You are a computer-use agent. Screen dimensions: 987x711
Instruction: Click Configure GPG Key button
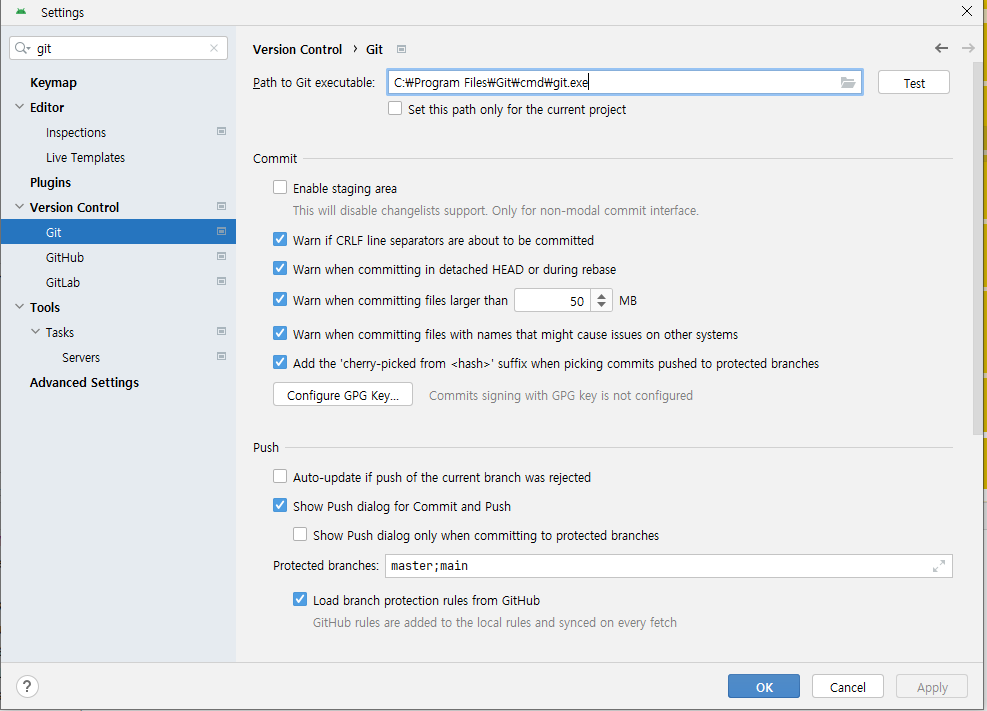(342, 395)
